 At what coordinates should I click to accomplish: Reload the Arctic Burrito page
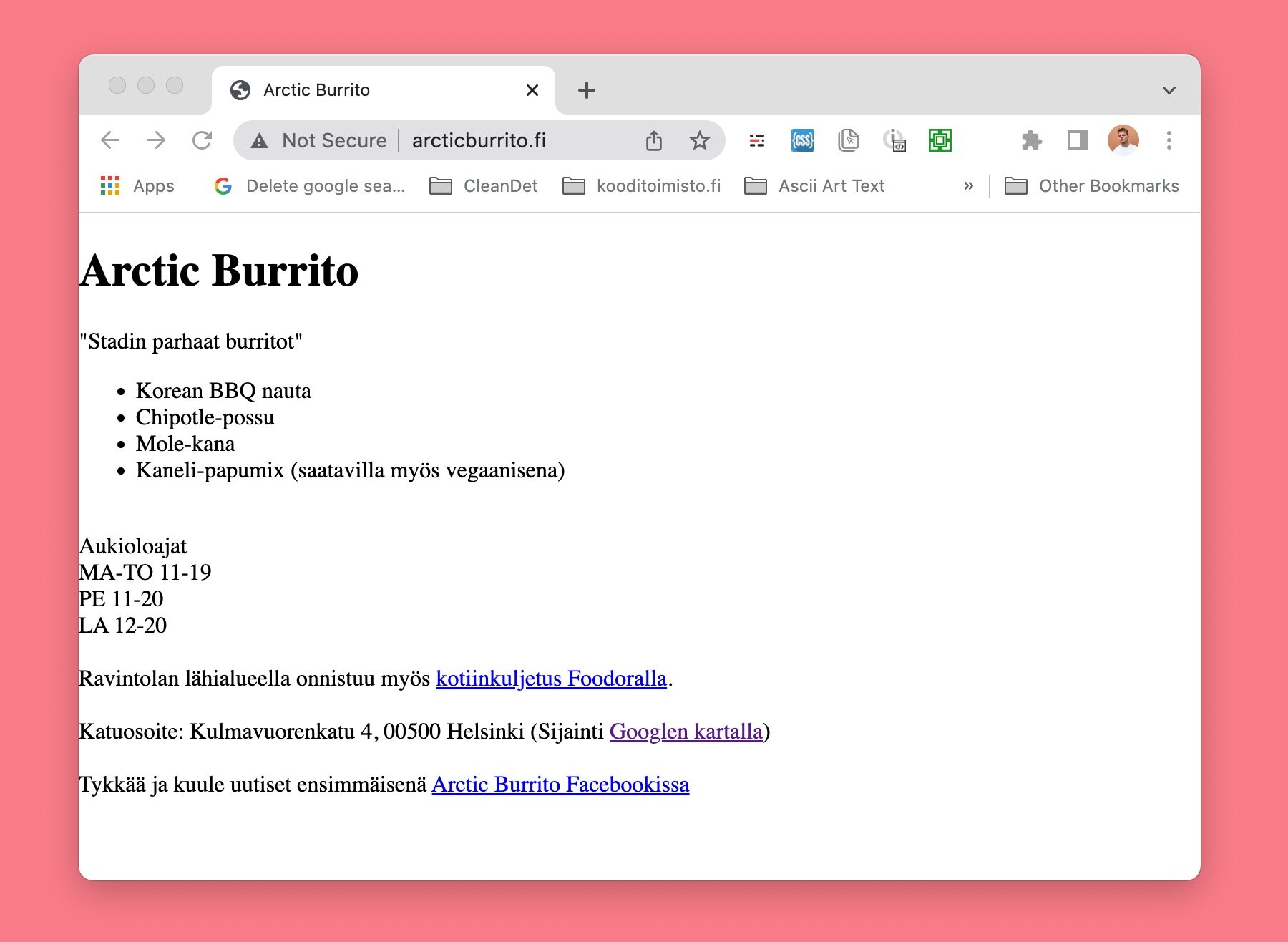point(203,140)
